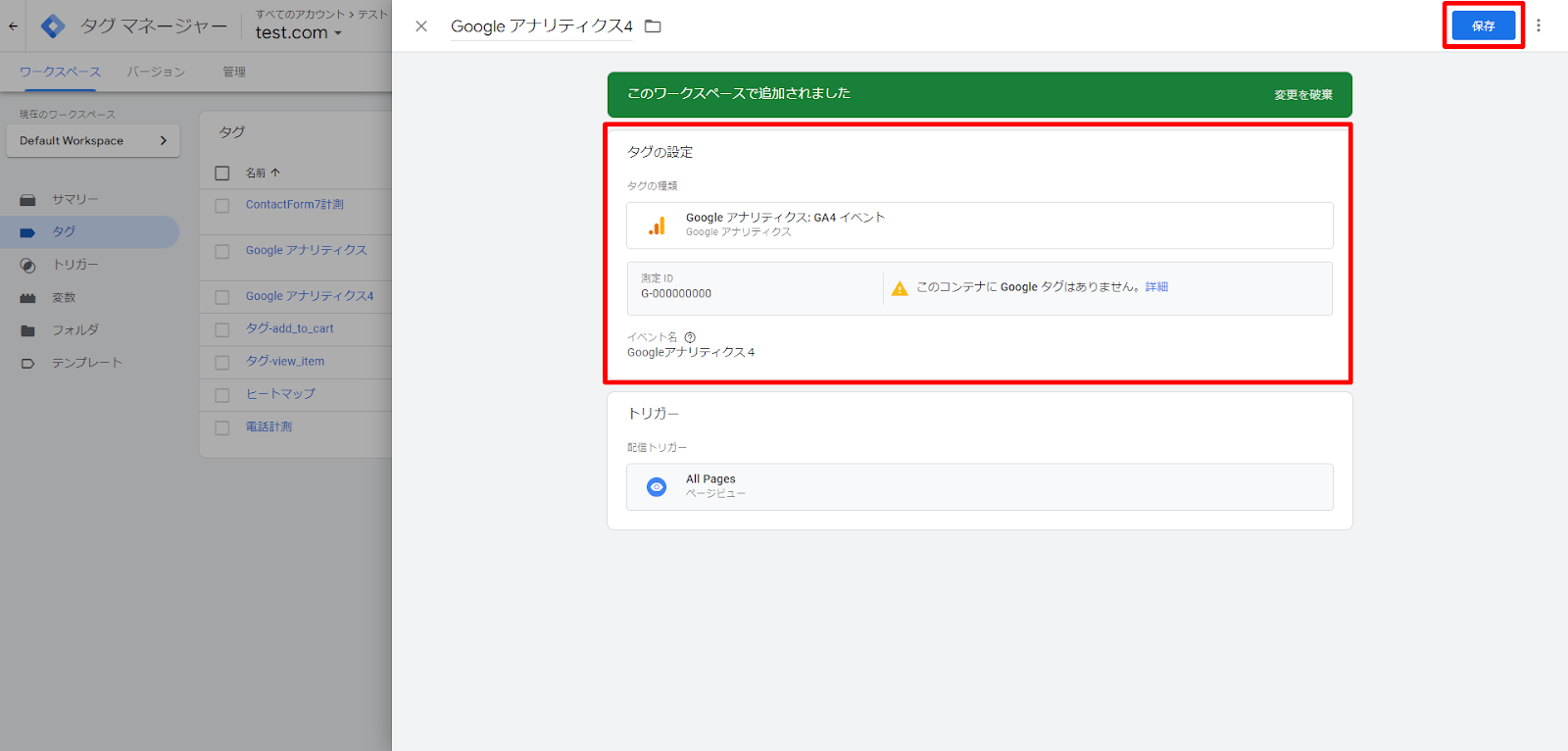1568x751 pixels.
Task: Open the タグ-view_item tag link
Action: pos(285,361)
